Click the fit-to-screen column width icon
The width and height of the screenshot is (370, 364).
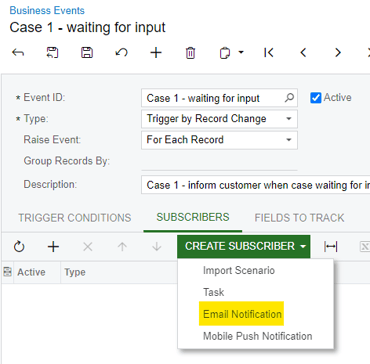pyautogui.click(x=330, y=247)
